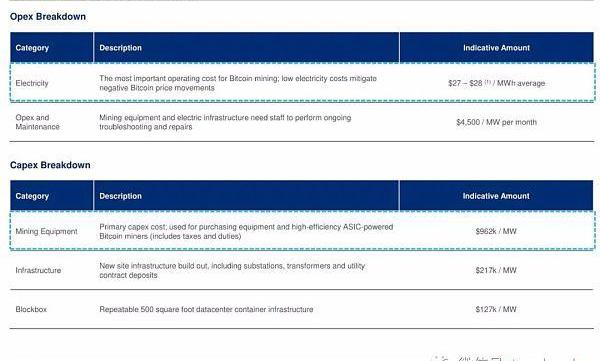600x361 pixels.
Task: Click the electricity description about Bitcoin mining cost
Action: 238,83
